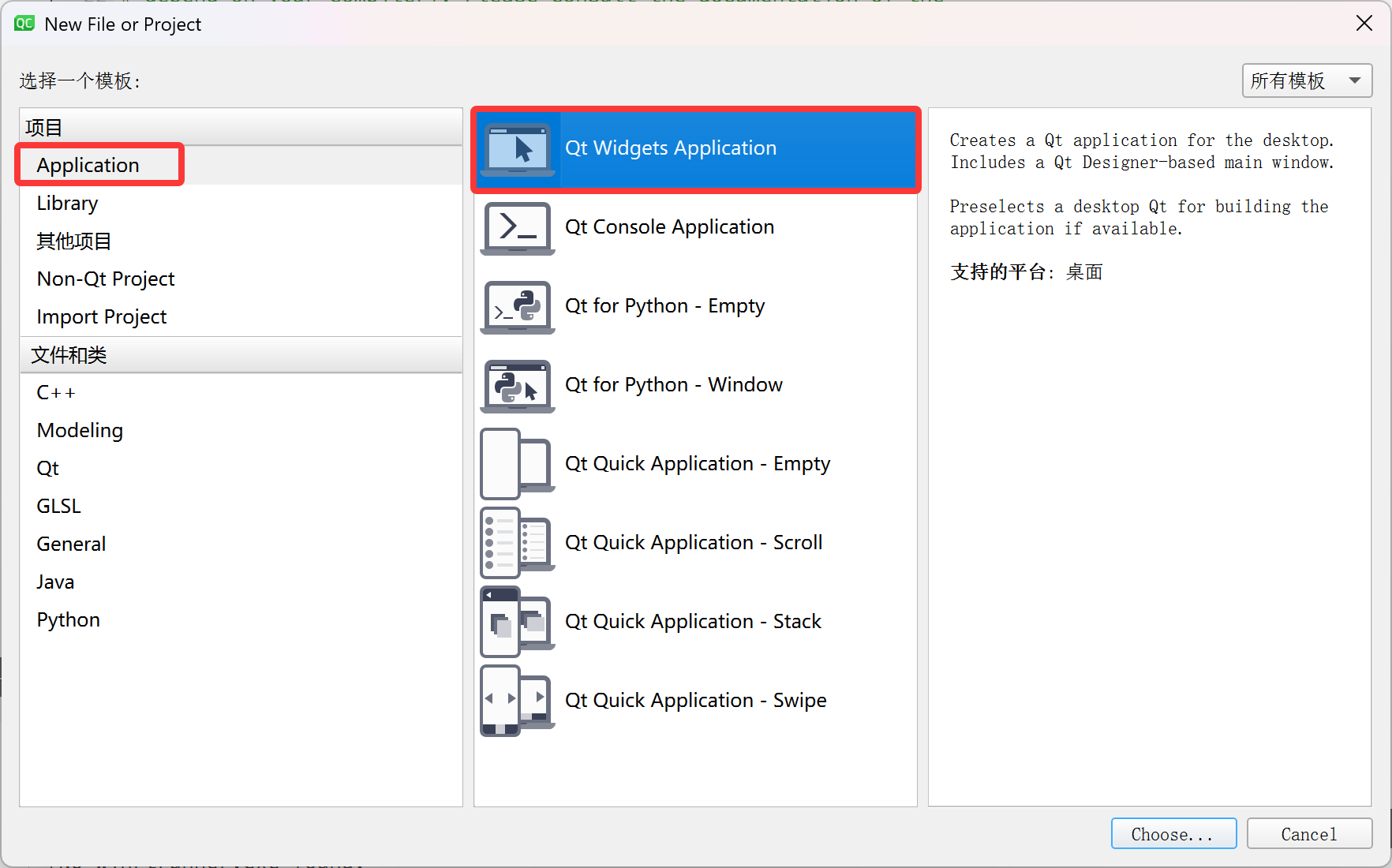This screenshot has width=1392, height=868.
Task: Pick the Qt Quick Application - Stack icon
Action: 518,622
